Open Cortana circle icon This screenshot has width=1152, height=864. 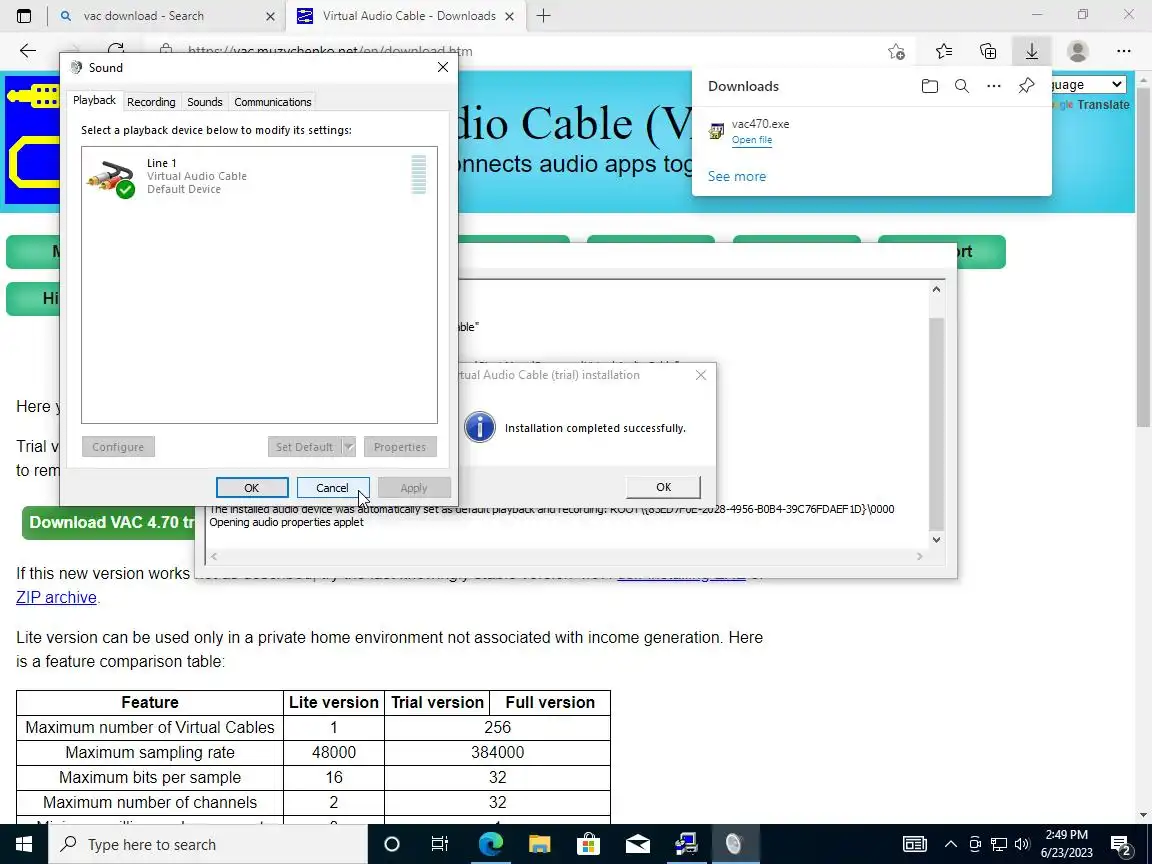click(392, 844)
